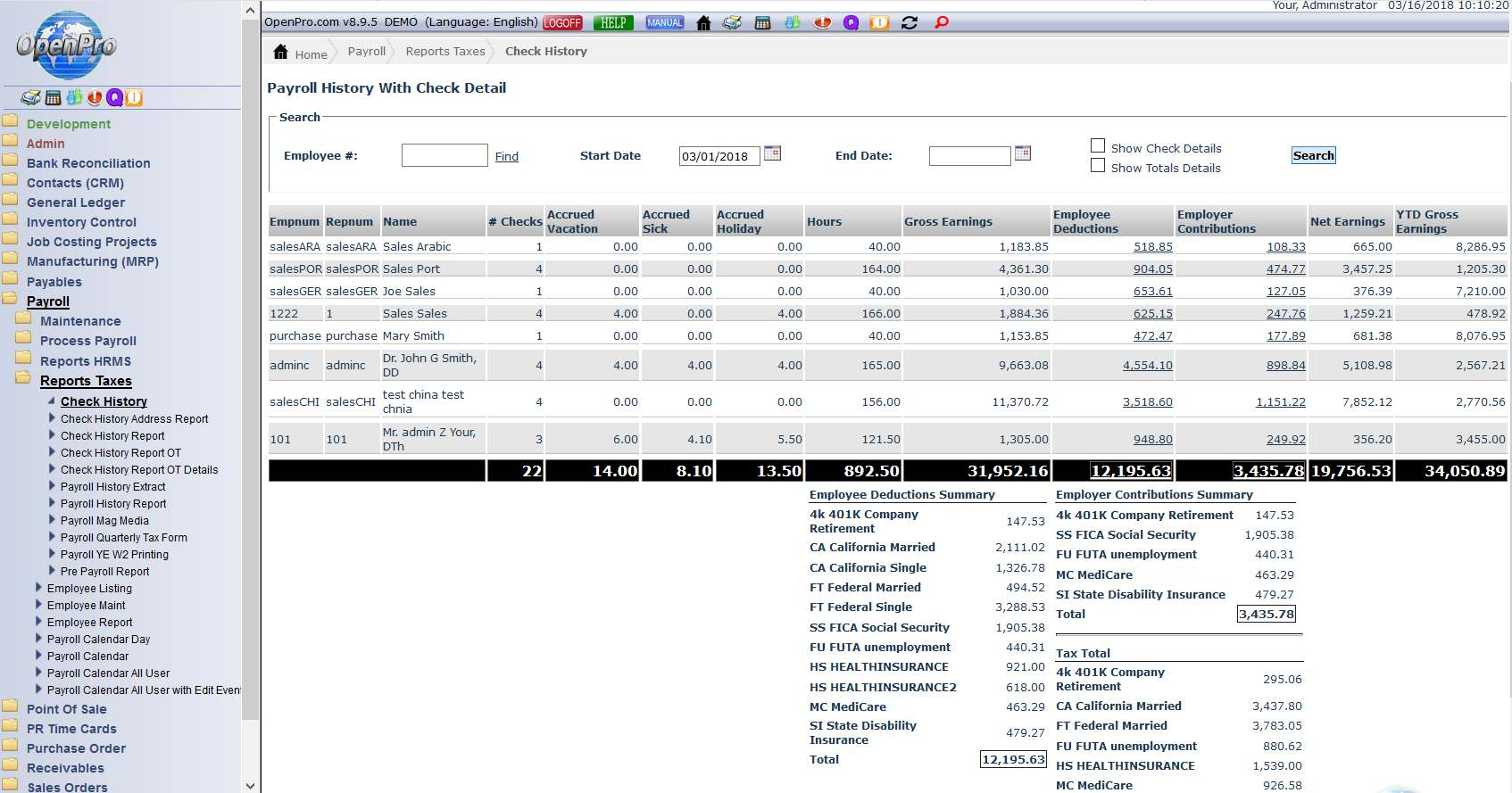Click the sidebar vertical scrollbar down arrow
This screenshot has height=793, width=1512.
(x=250, y=785)
